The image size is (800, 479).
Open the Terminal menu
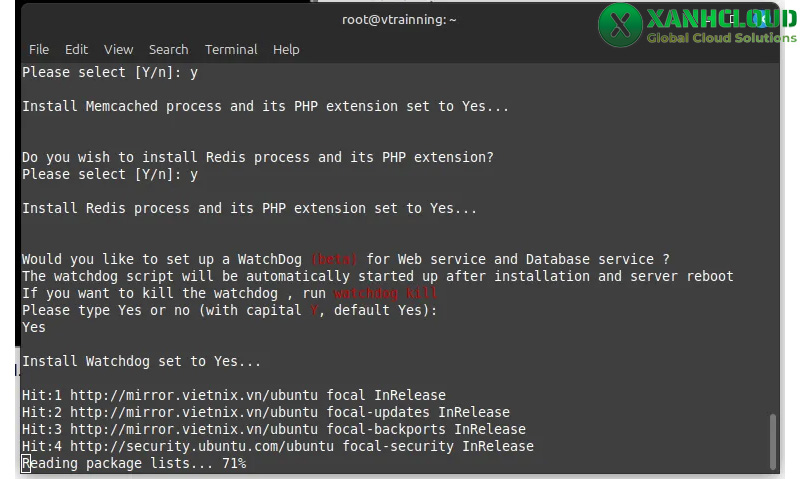pos(231,49)
